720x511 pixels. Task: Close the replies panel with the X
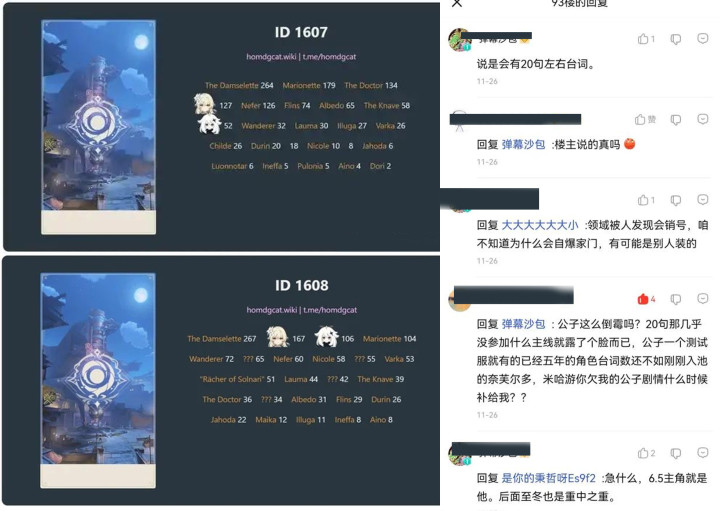coord(456,3)
